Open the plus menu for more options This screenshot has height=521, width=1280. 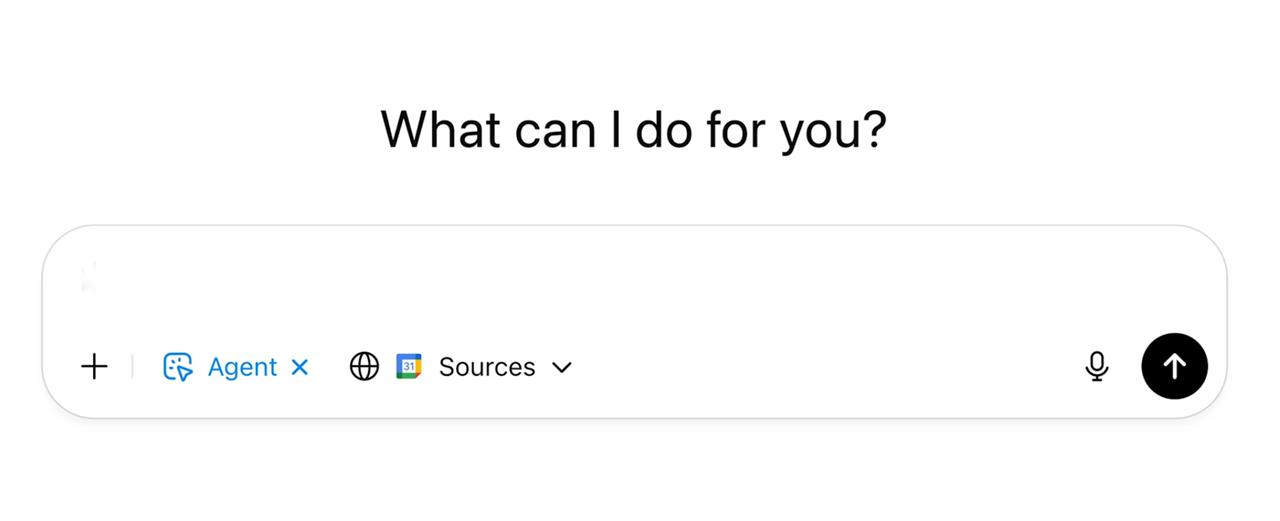coord(94,367)
